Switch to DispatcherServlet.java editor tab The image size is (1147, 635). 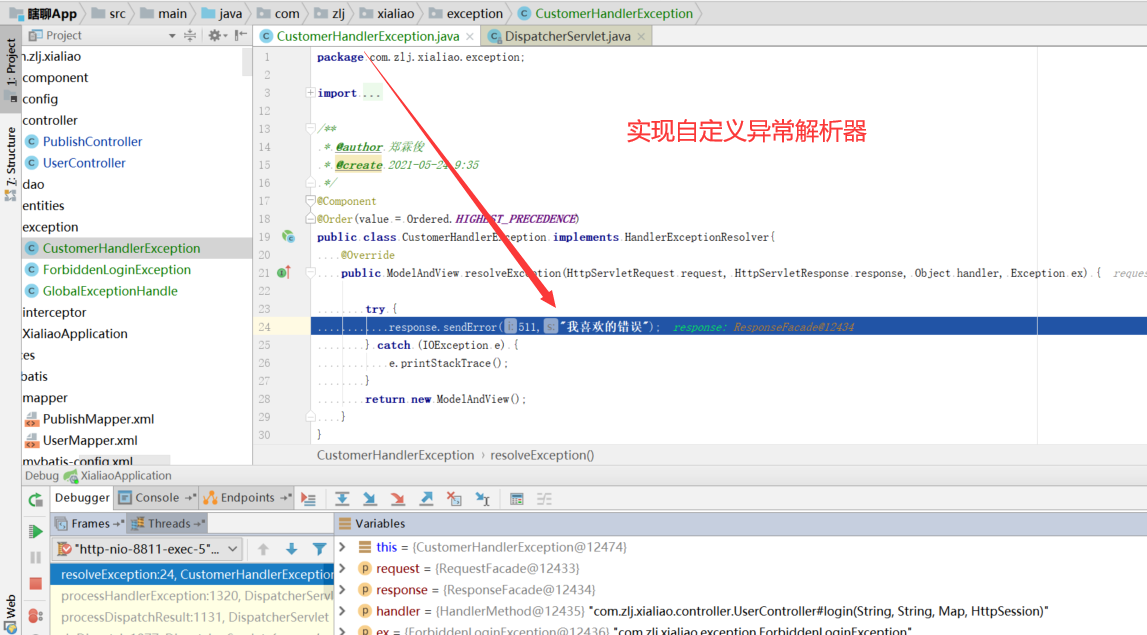[568, 37]
